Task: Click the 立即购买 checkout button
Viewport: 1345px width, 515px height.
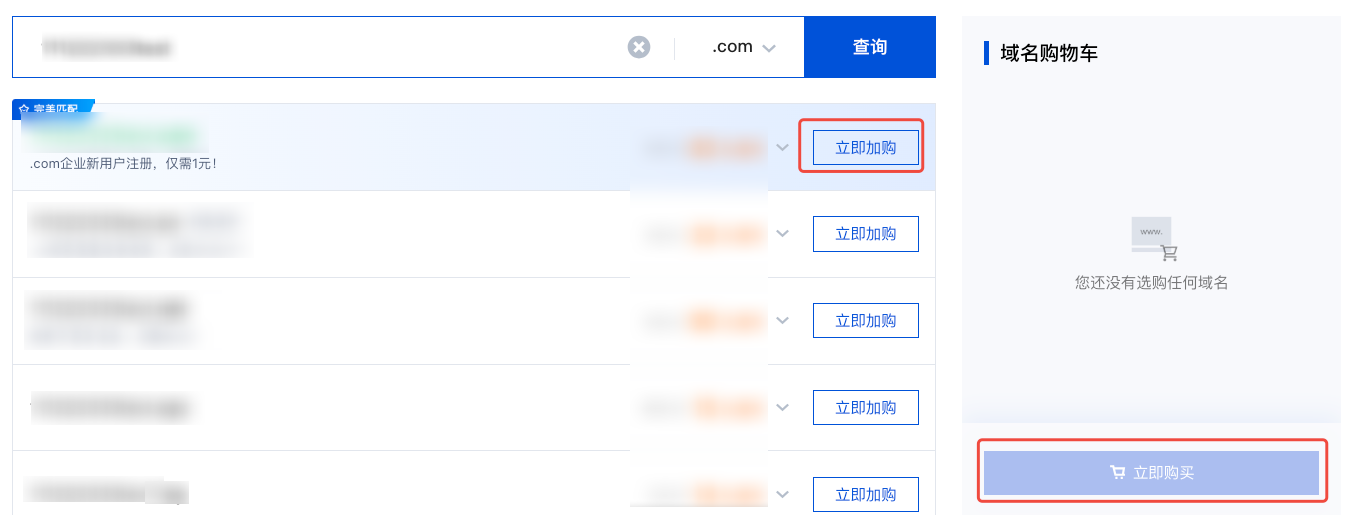Action: [1151, 473]
